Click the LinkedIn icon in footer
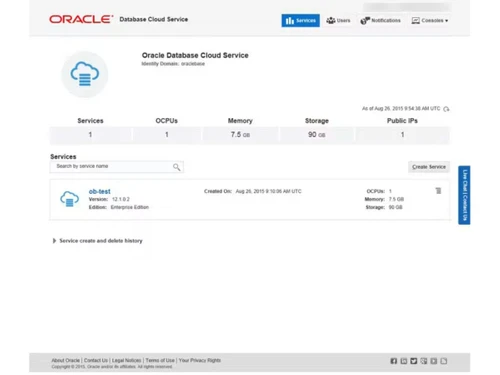The height and width of the screenshot is (375, 500). 404,361
